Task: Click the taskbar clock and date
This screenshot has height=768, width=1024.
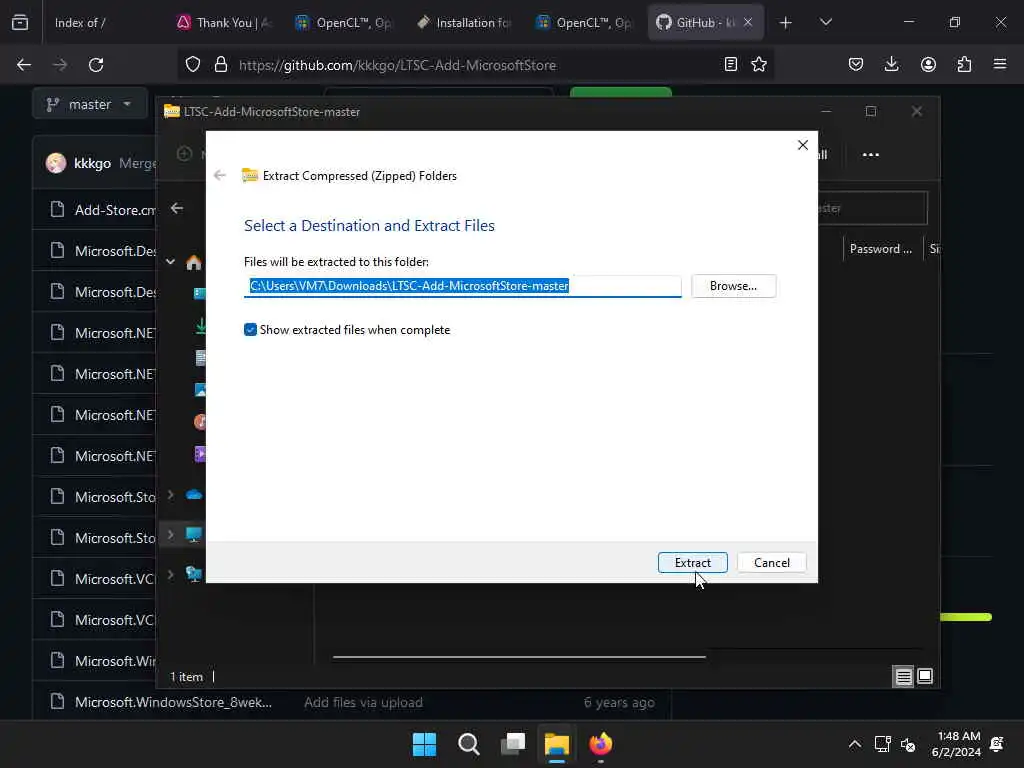Action: click(956, 744)
